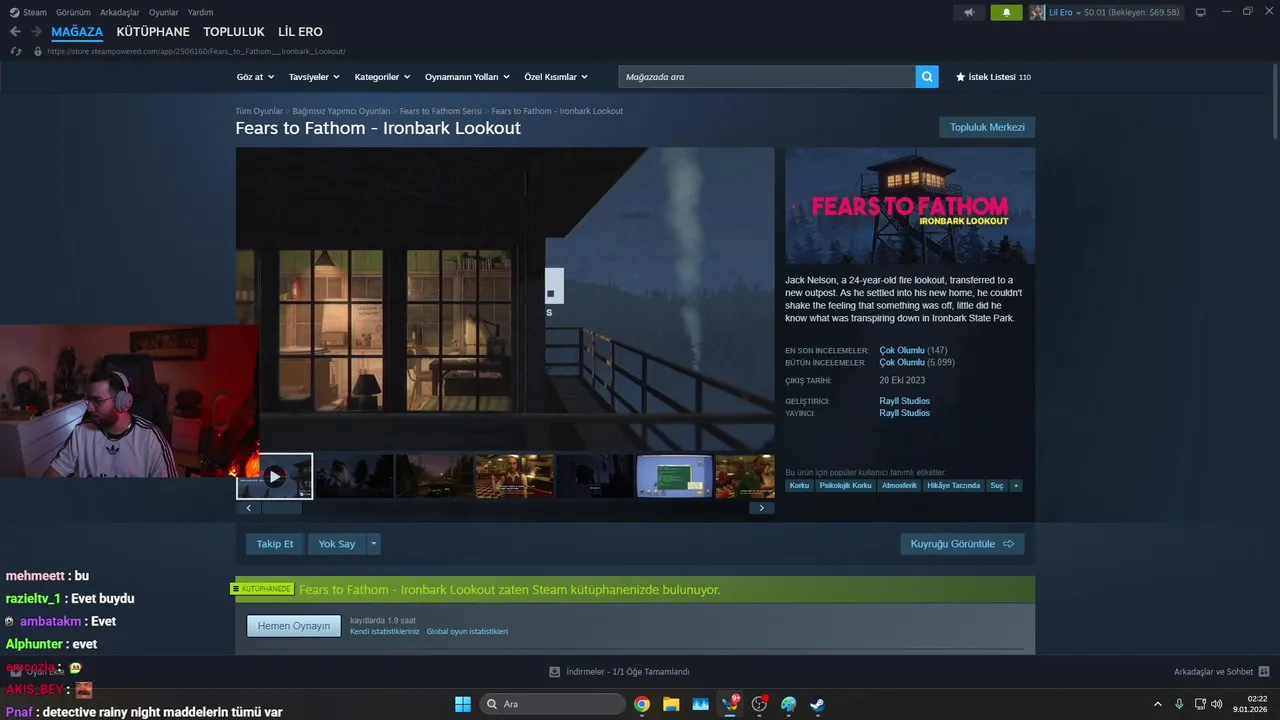1280x720 pixels.
Task: Click Fears to Fathom Serisi breadcrumb
Action: point(441,111)
